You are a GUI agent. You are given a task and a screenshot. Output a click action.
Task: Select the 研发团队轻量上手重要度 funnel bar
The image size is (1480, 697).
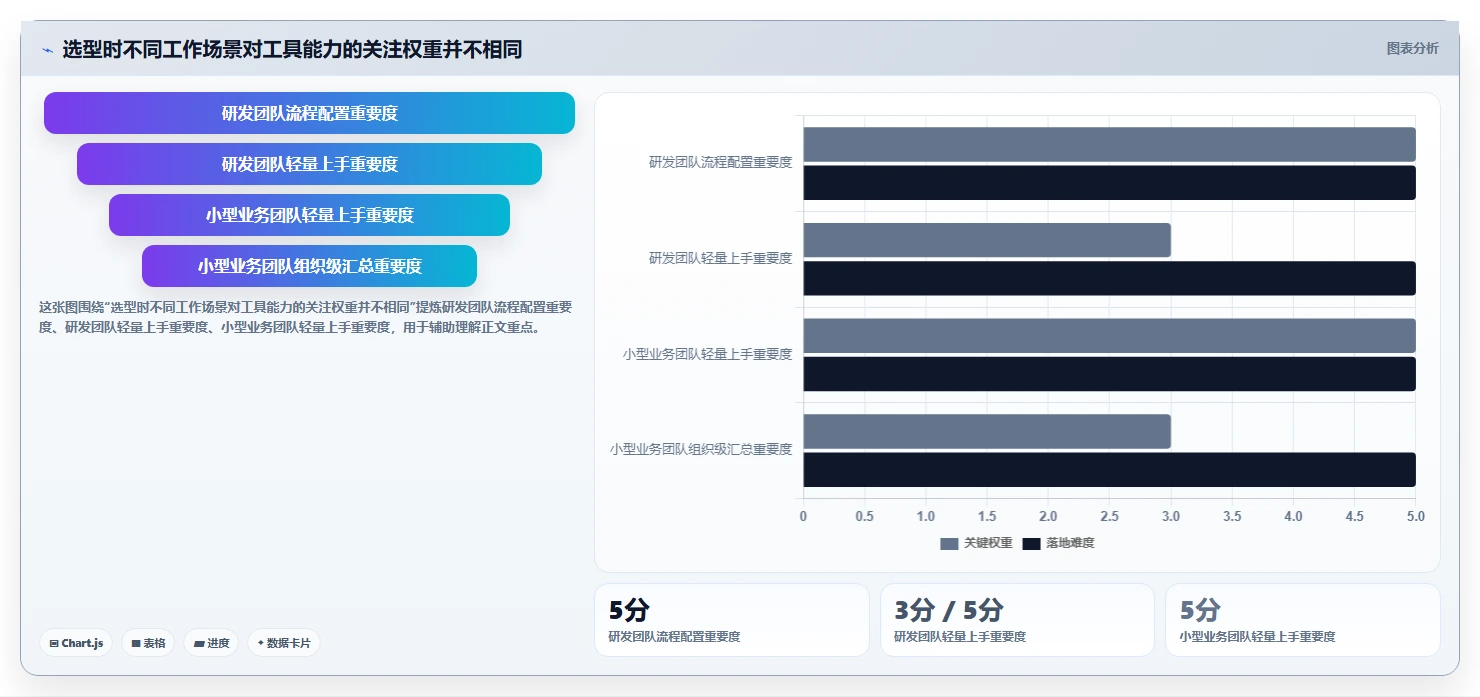[x=309, y=164]
